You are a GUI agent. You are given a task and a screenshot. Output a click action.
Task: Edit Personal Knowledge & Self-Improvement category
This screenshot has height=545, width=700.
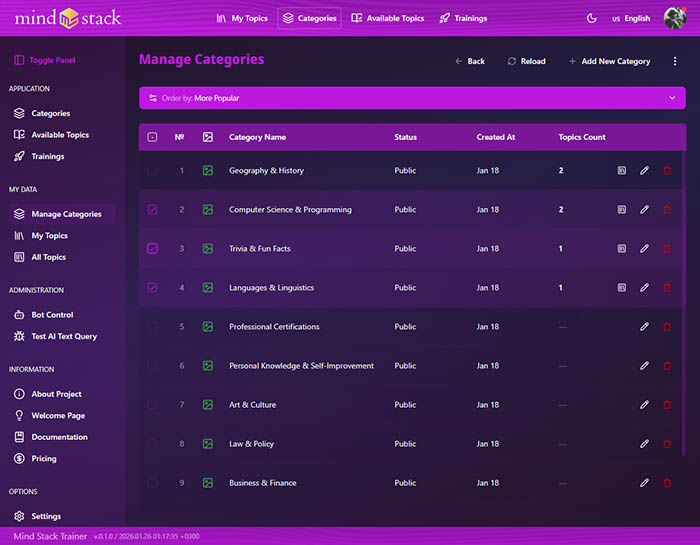644,366
